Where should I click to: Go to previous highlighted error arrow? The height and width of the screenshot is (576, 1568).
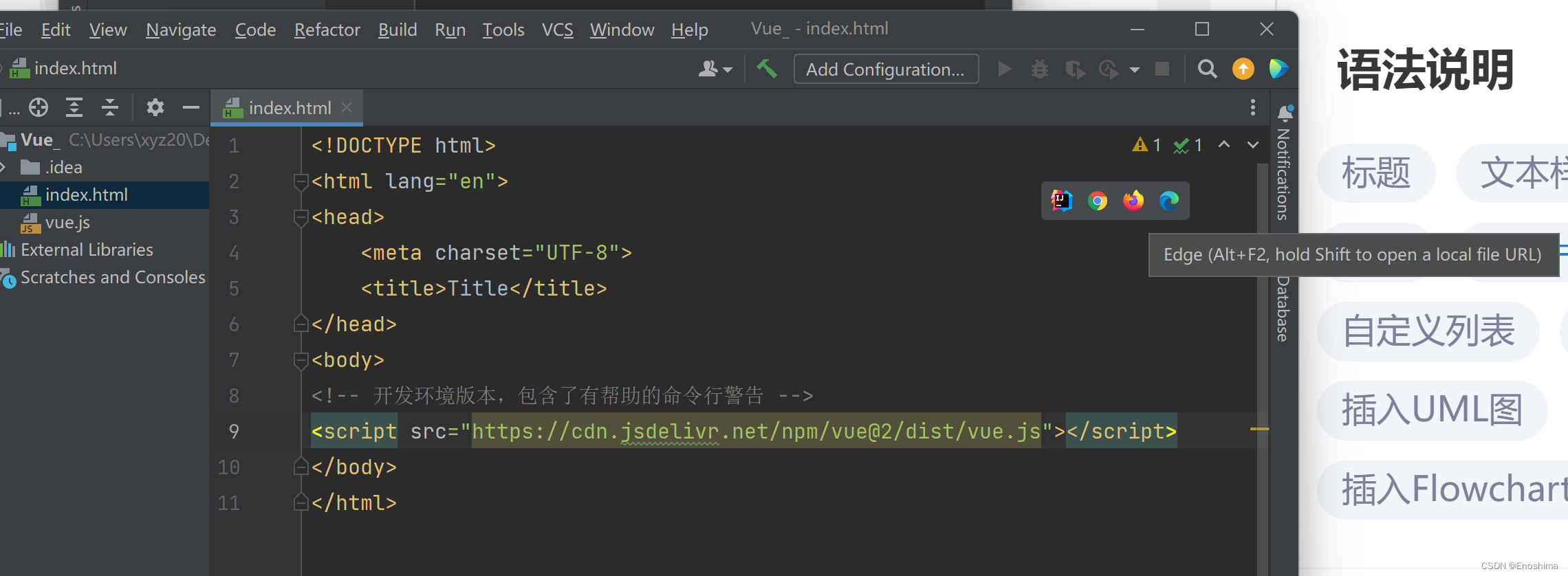pos(1224,144)
